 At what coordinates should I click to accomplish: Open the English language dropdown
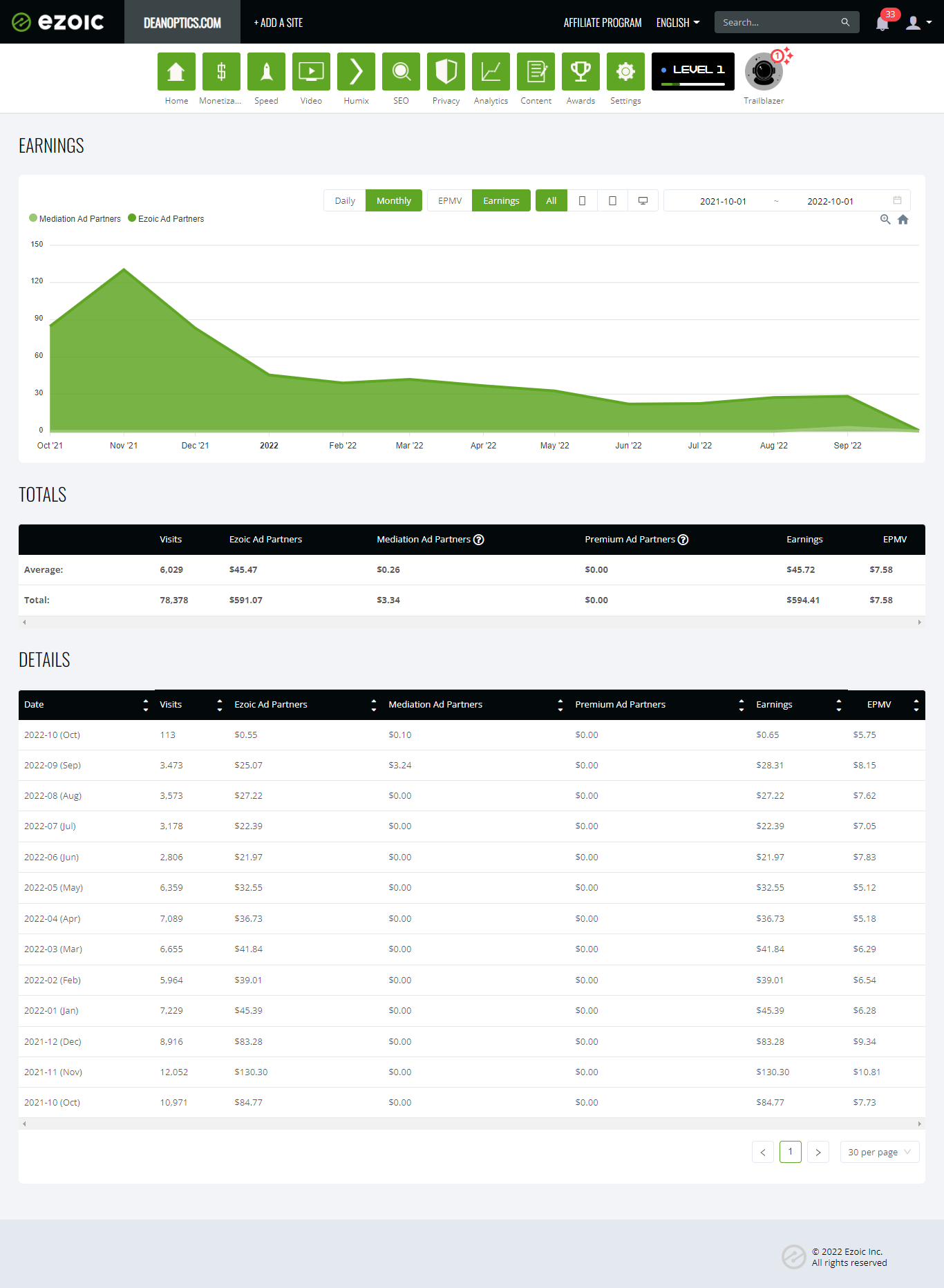click(x=678, y=23)
